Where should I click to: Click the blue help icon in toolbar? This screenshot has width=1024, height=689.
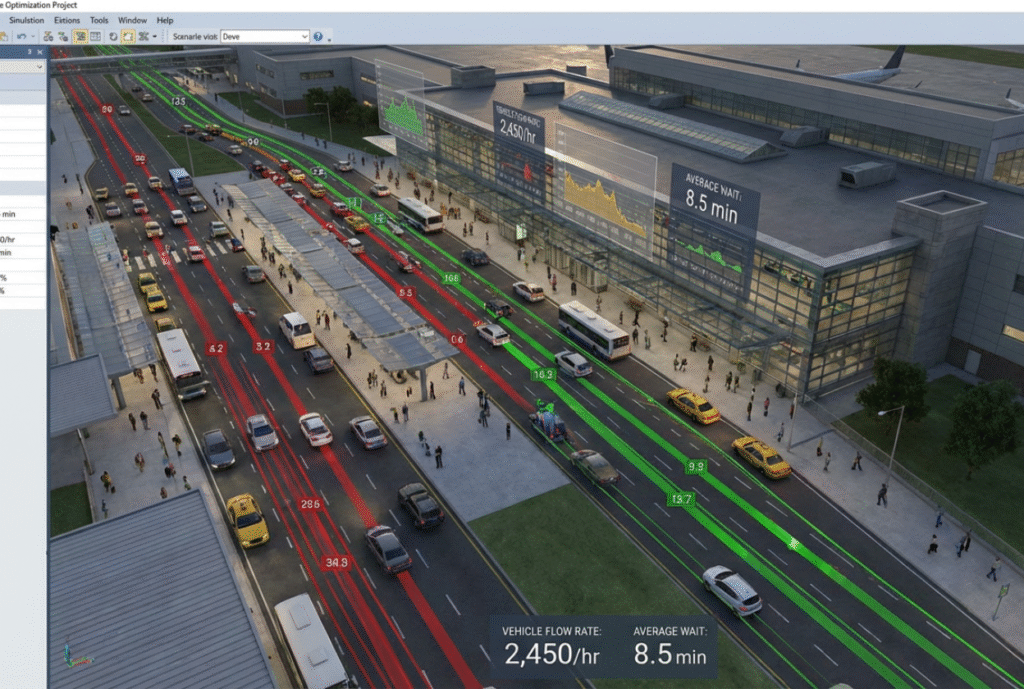[x=318, y=36]
